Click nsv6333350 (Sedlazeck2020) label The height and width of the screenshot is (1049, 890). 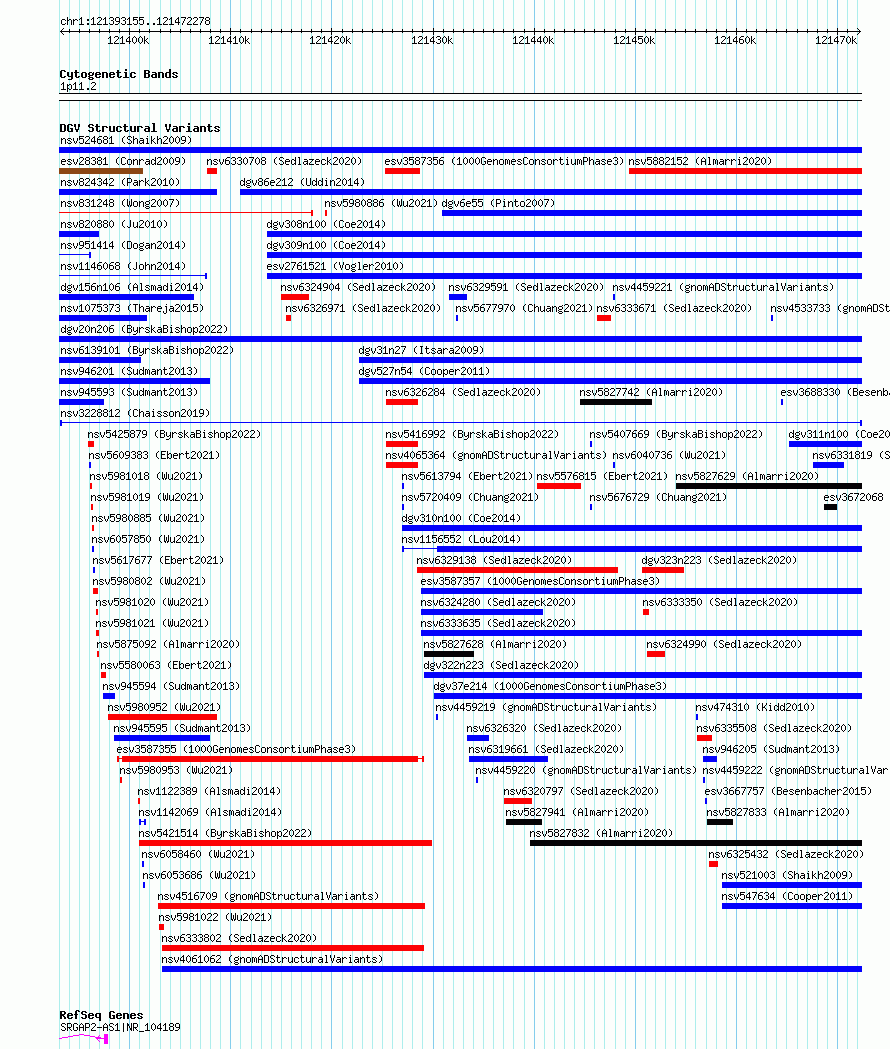click(720, 603)
